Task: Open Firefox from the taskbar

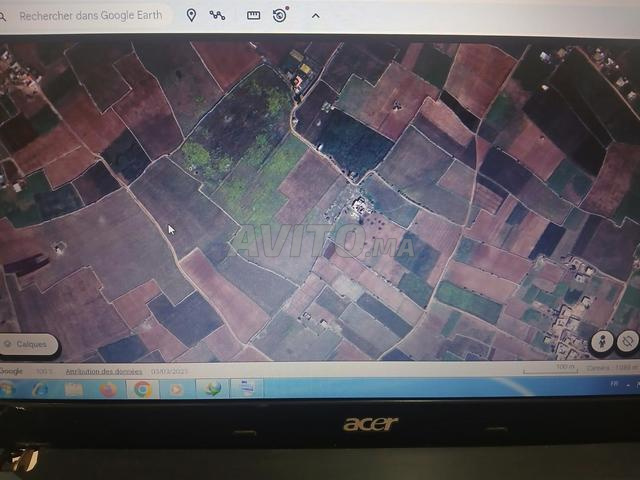Action: point(108,389)
